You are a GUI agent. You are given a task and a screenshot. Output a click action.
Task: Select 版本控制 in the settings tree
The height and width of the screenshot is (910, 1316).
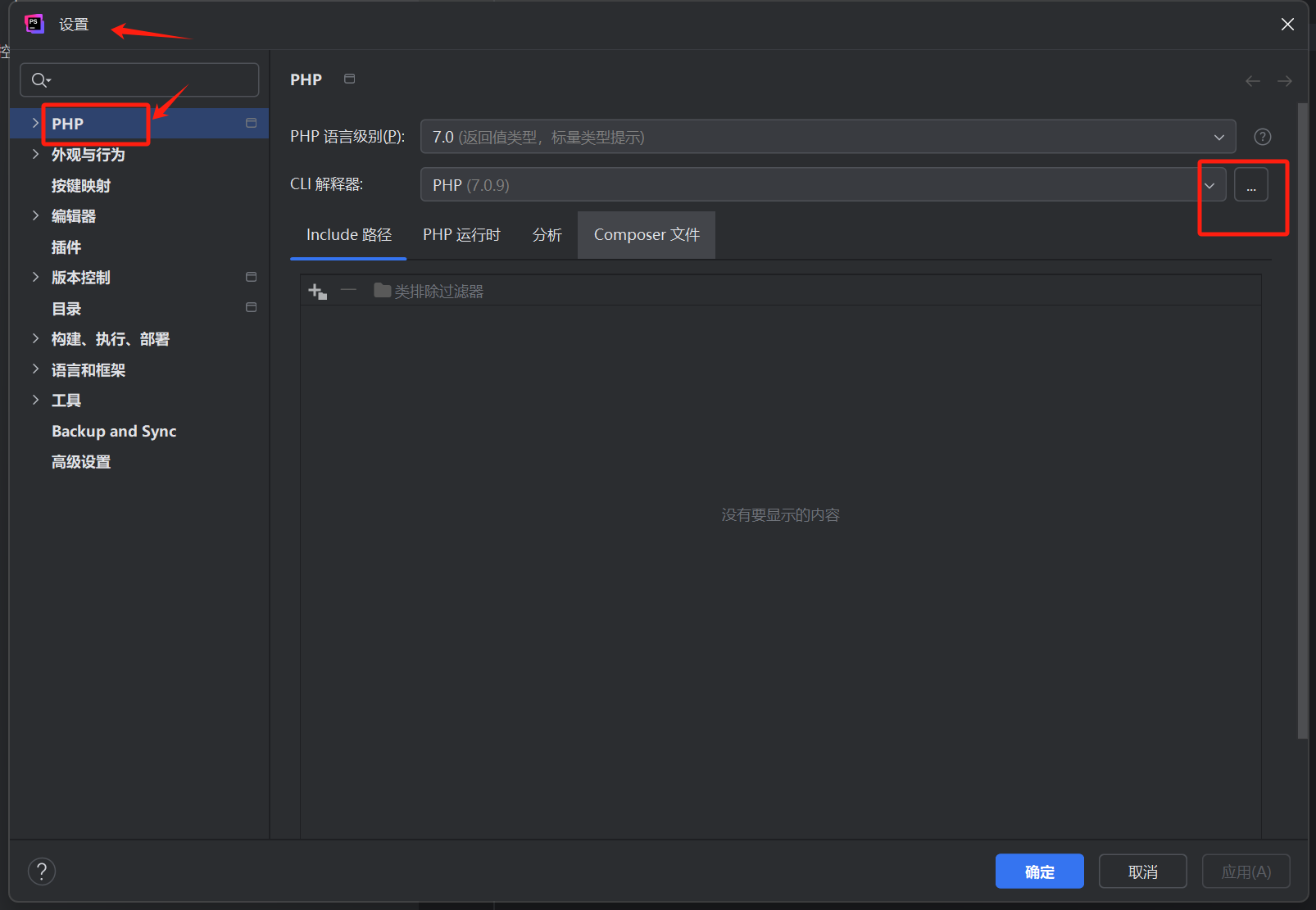pos(80,277)
